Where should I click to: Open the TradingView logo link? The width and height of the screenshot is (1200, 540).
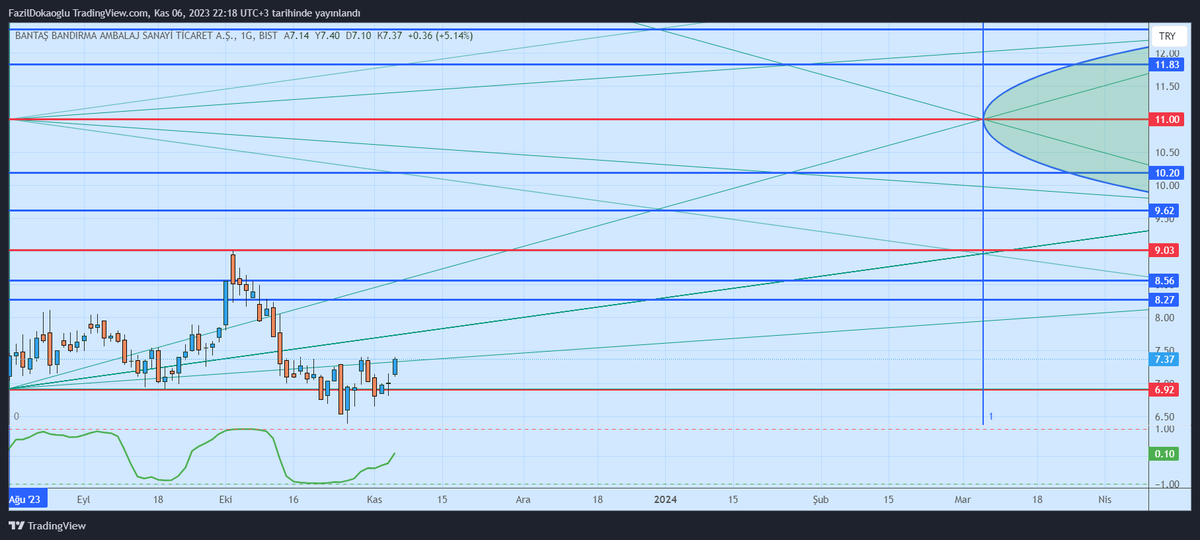(48, 526)
